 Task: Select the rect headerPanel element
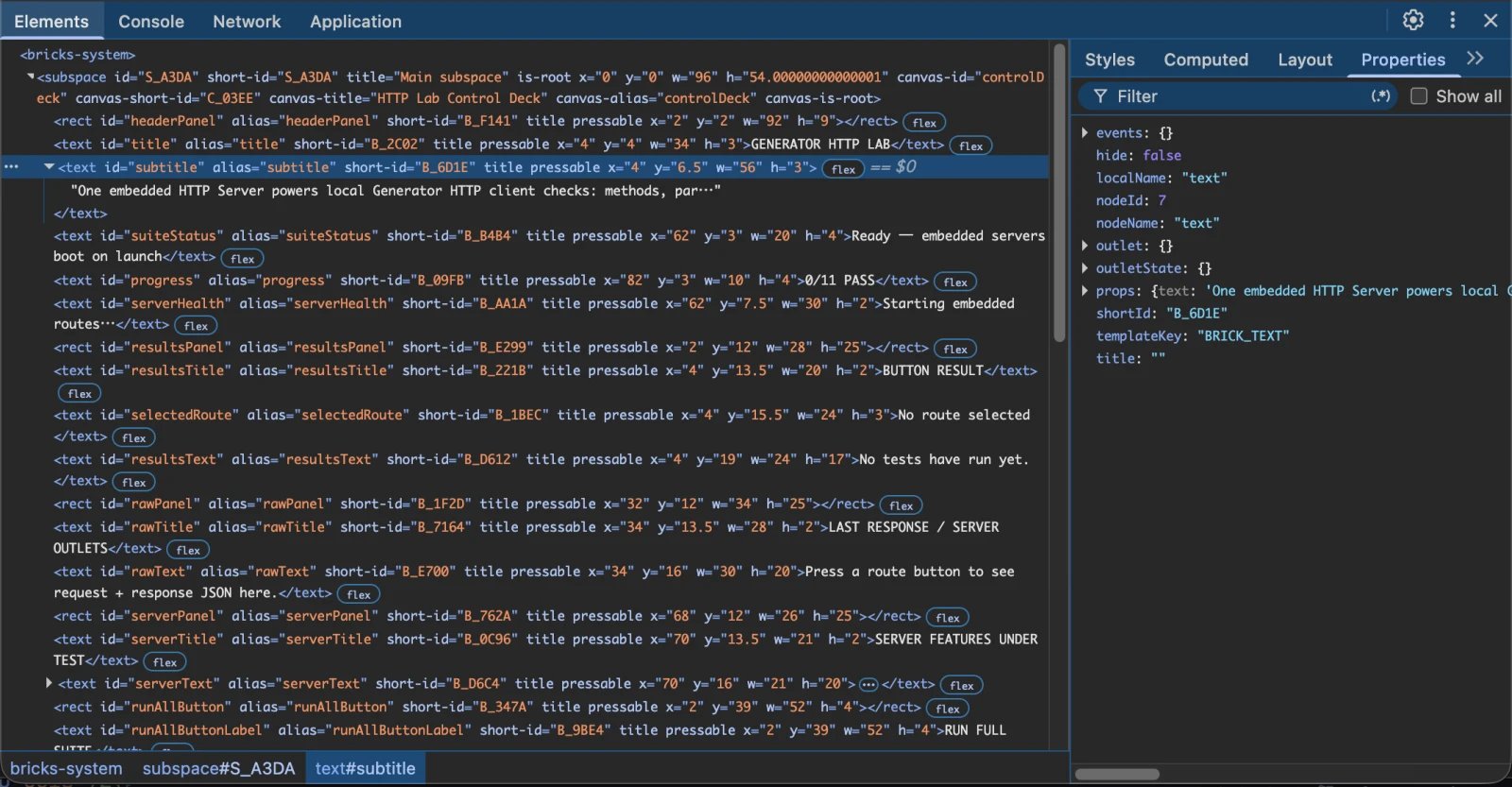(x=475, y=121)
